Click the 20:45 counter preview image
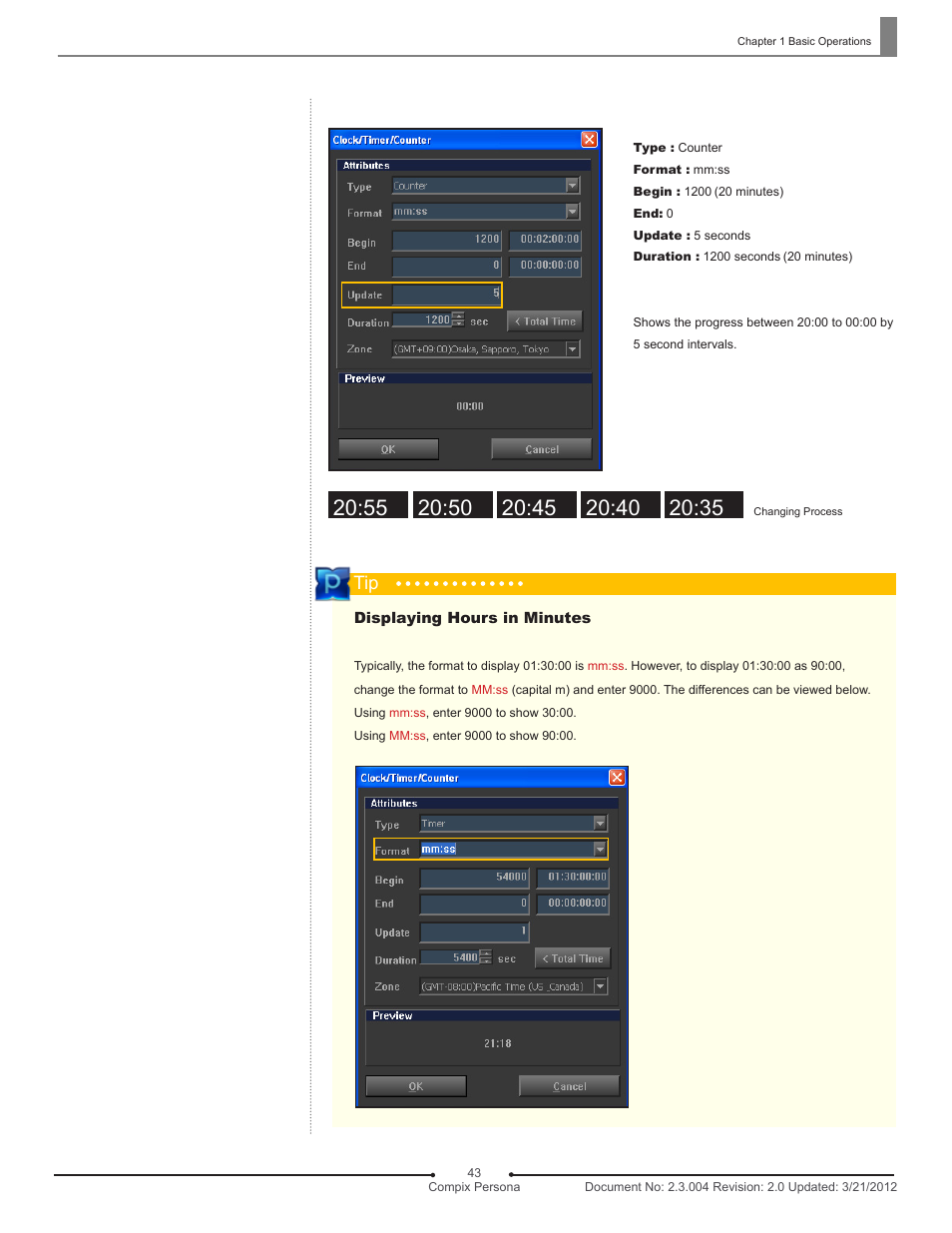952x1233 pixels. click(537, 505)
